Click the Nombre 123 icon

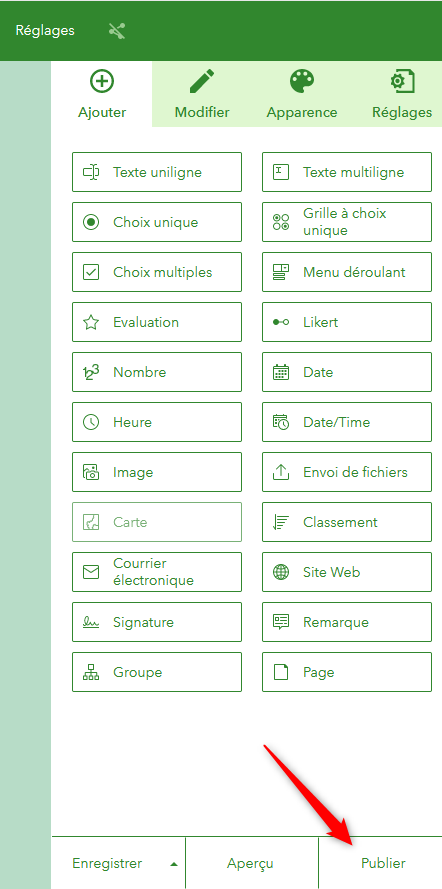(x=91, y=372)
